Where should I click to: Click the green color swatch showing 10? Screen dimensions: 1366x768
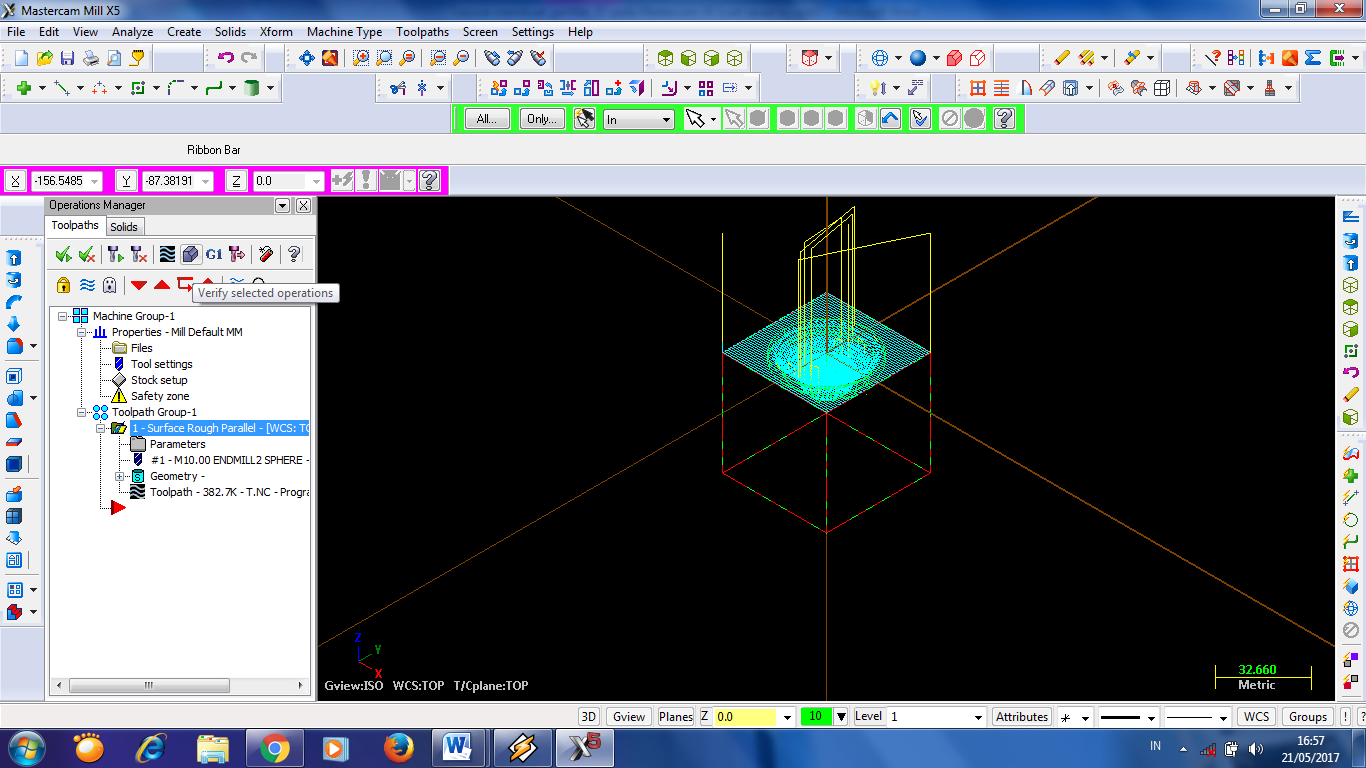[816, 716]
